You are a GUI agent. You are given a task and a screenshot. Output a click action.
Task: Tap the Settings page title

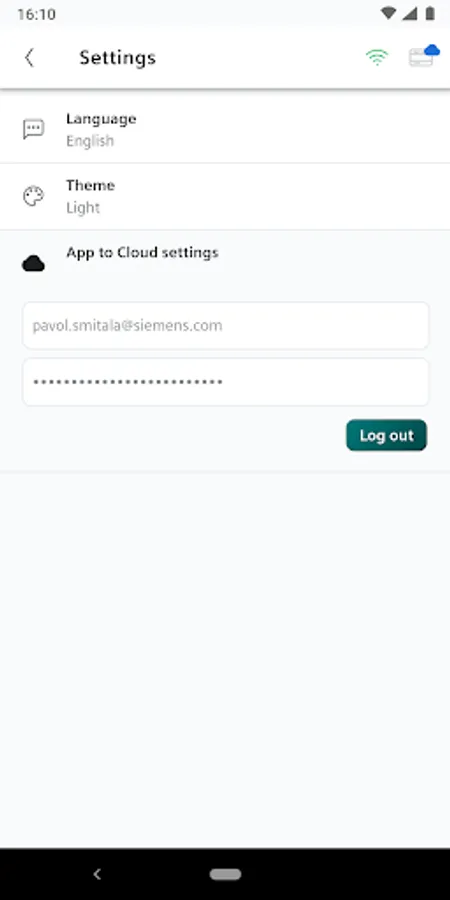[x=118, y=57]
